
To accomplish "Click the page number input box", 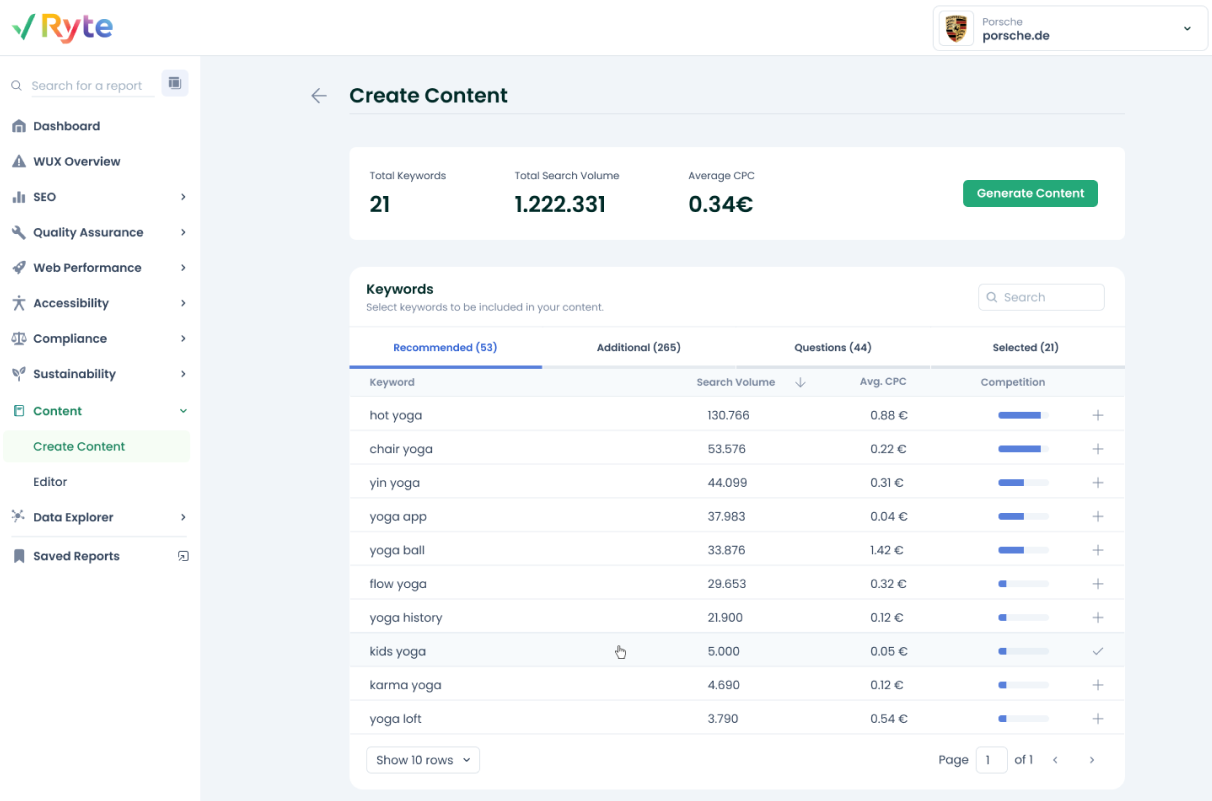I will pyautogui.click(x=991, y=760).
